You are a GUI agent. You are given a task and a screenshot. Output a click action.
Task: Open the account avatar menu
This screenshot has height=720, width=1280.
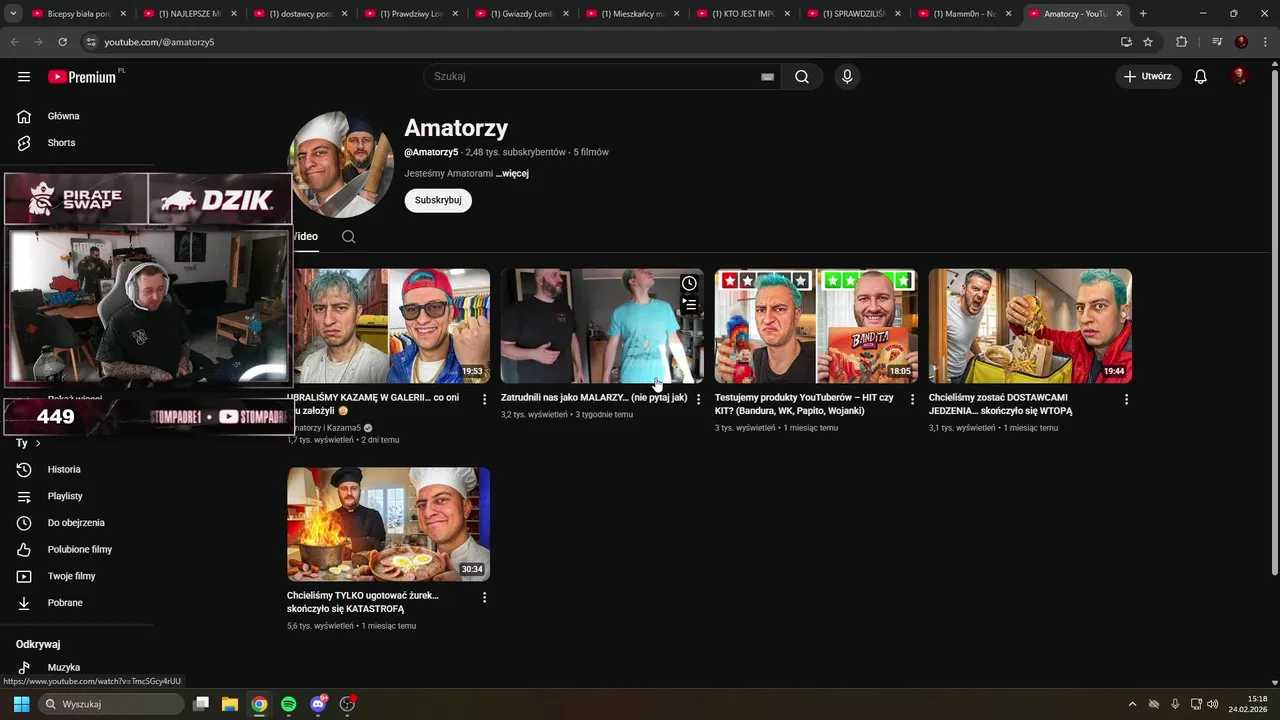(x=1240, y=77)
